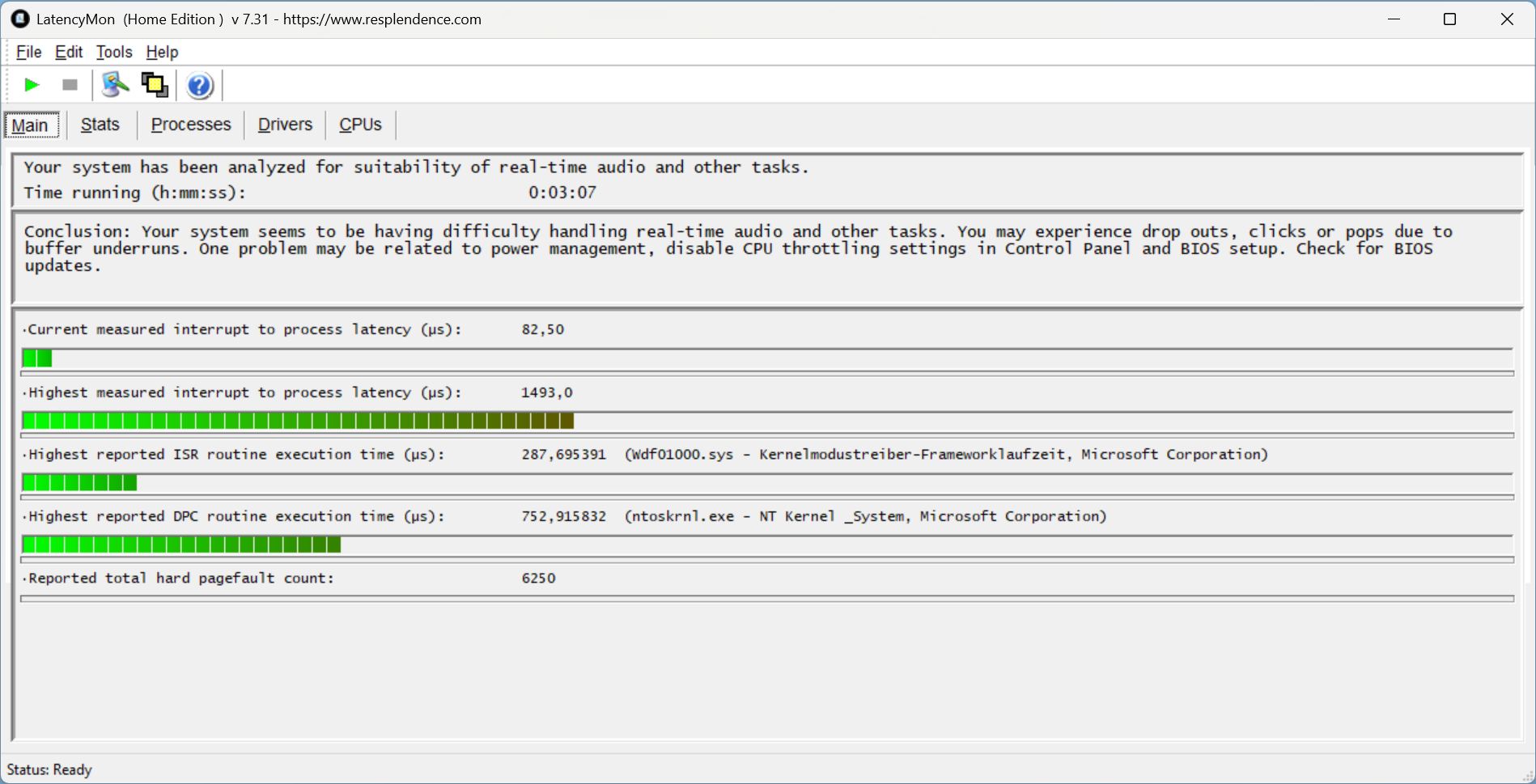Start monitoring with the green play button

pos(32,85)
